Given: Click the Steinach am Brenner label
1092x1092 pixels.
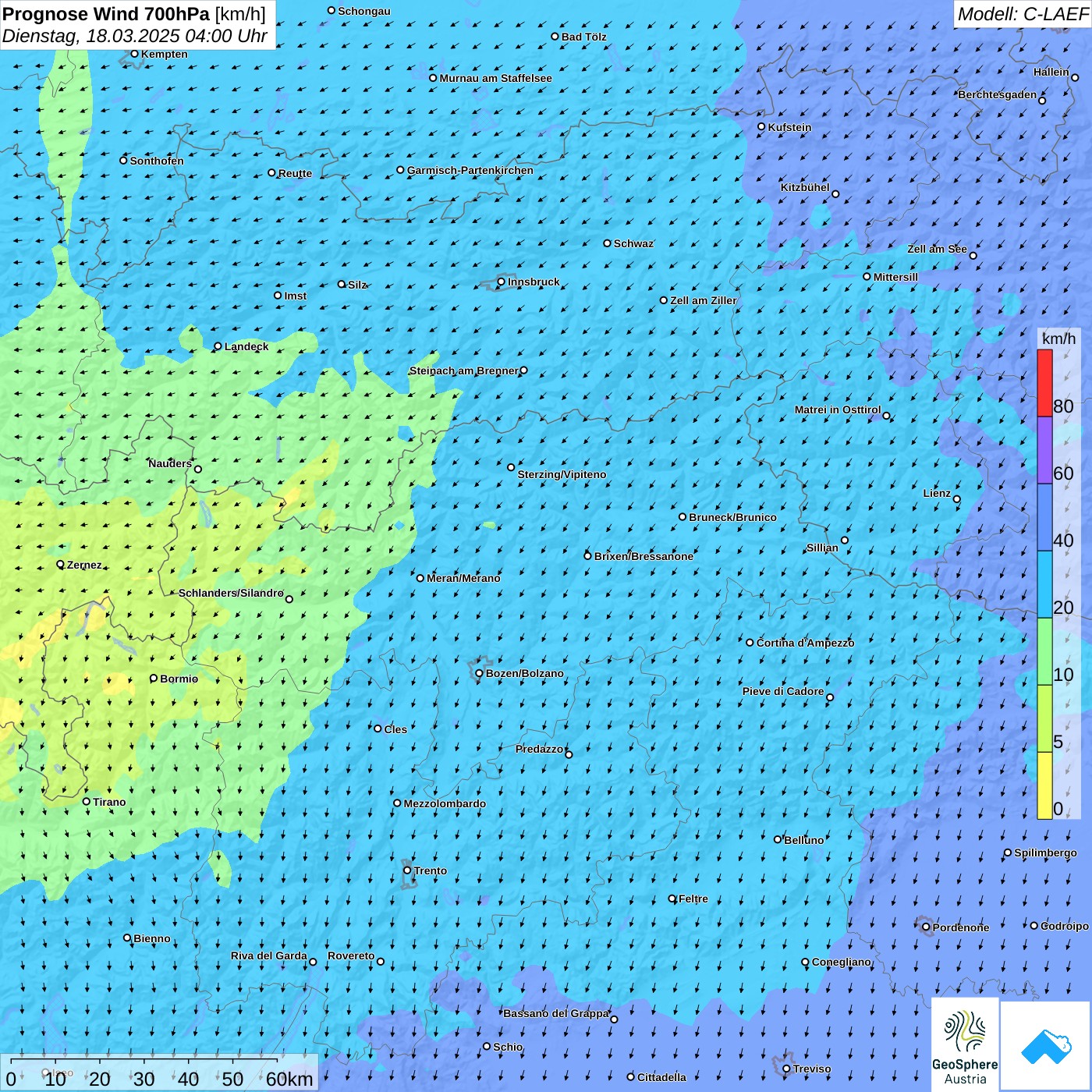Looking at the screenshot, I should click(463, 370).
